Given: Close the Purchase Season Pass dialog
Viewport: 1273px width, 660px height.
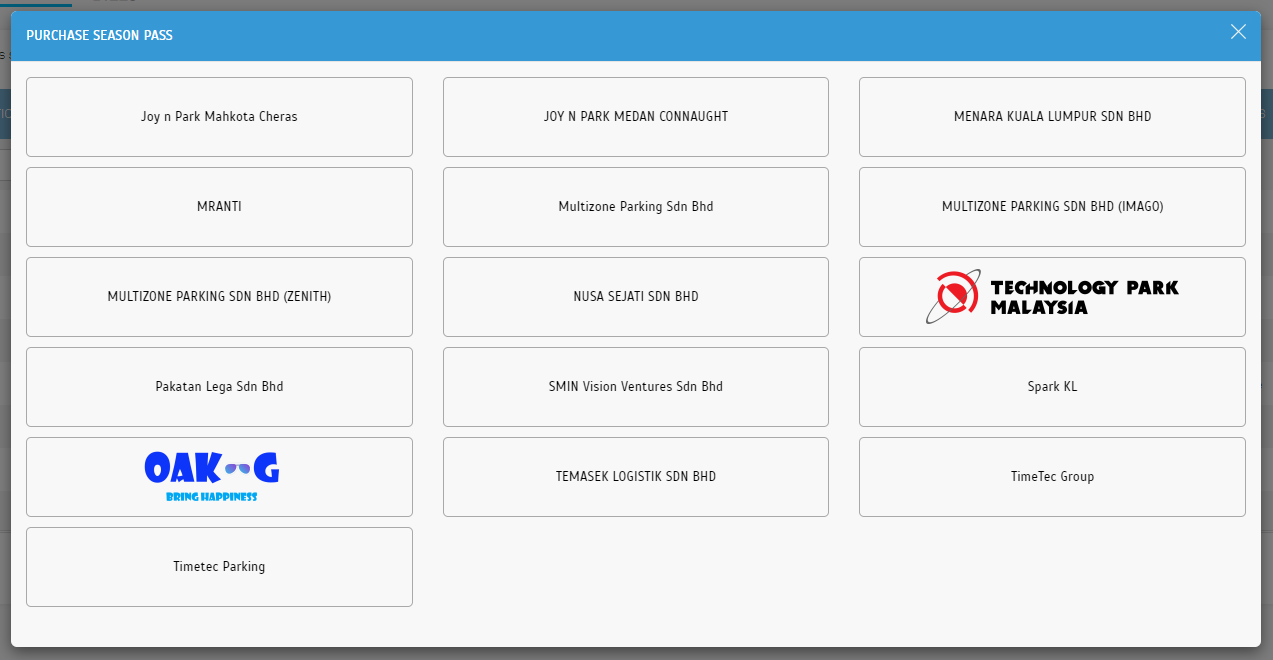Looking at the screenshot, I should (1238, 32).
